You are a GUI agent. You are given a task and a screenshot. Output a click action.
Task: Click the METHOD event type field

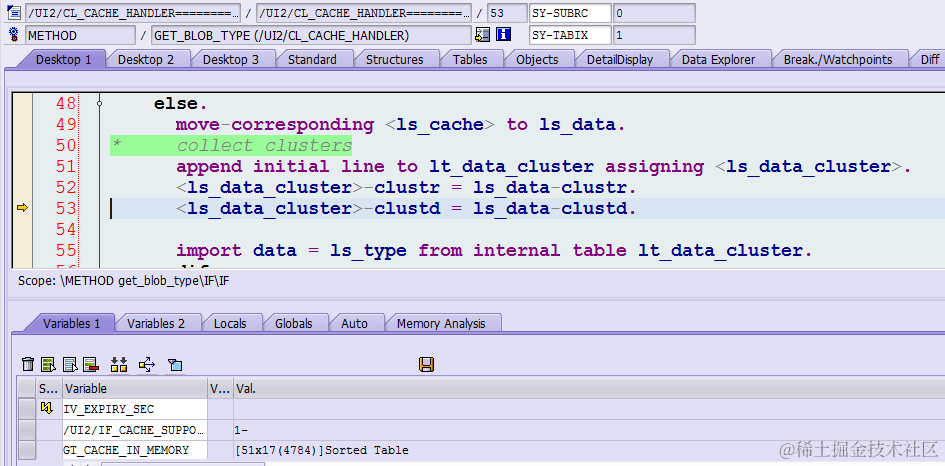[x=81, y=35]
